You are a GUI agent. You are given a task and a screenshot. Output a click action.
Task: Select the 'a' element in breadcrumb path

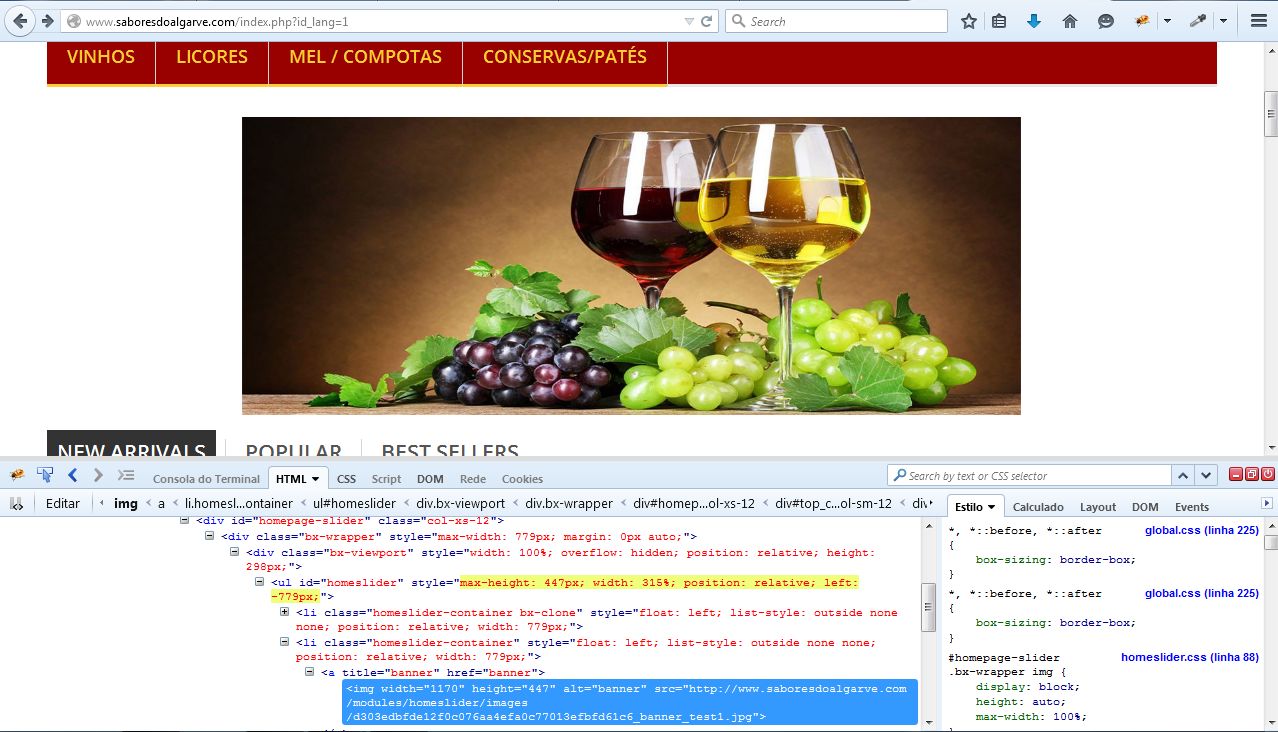[x=161, y=503]
